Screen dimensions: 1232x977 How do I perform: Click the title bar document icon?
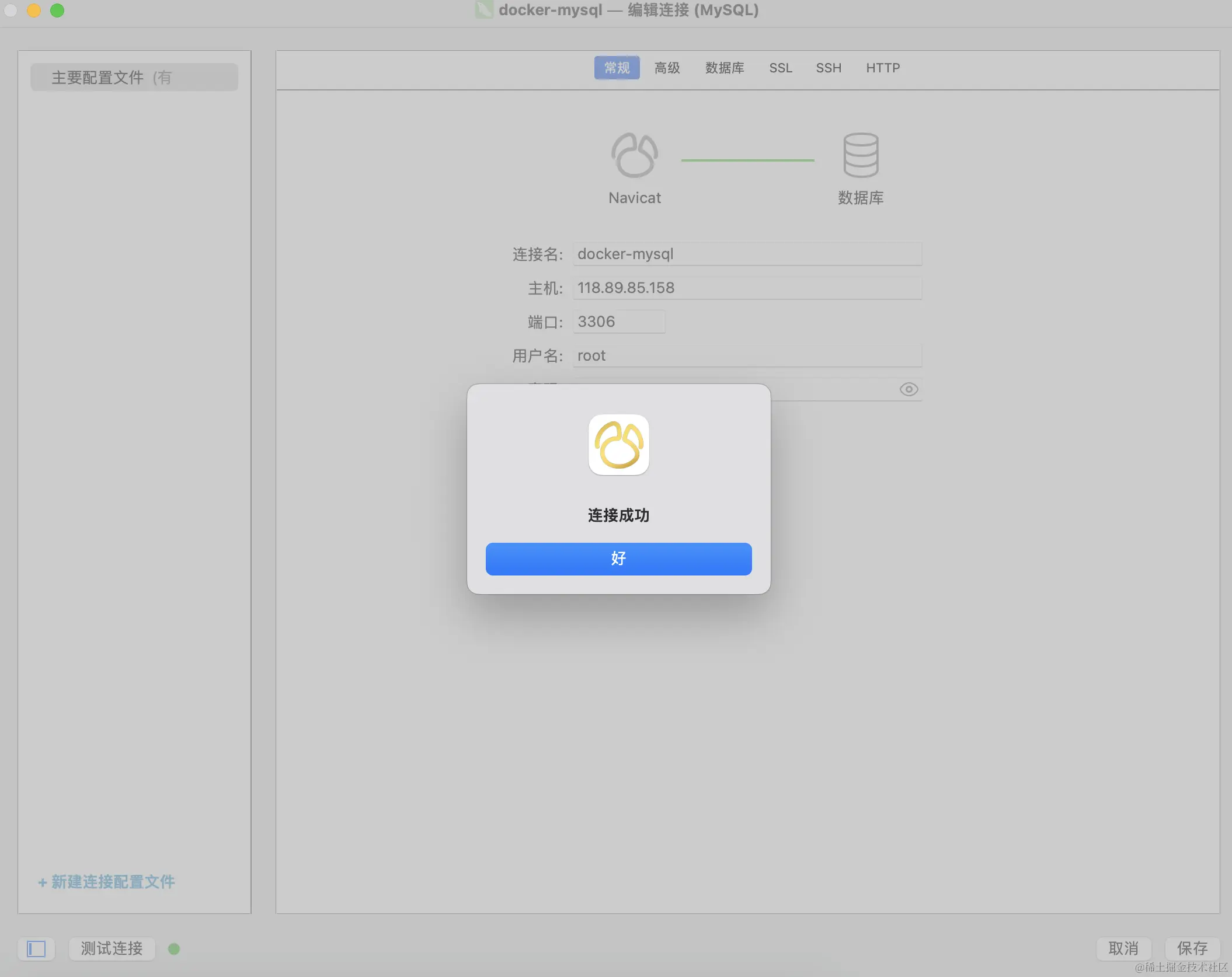[483, 10]
